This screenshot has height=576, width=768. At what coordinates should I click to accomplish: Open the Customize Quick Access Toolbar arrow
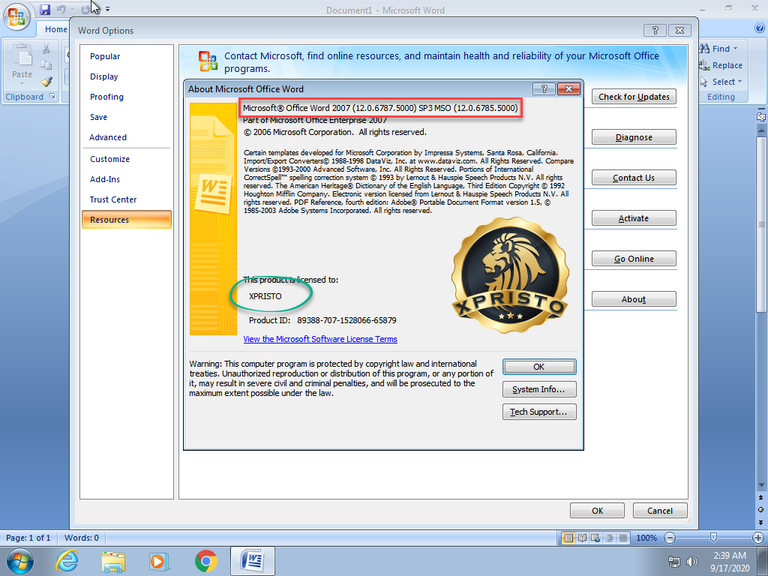click(x=107, y=9)
